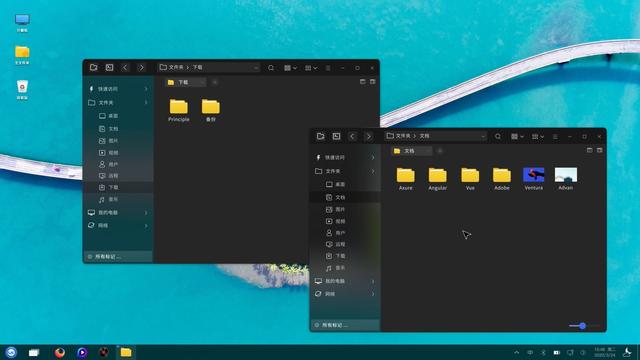Screen dimensions: 640x360
Task: Select the Azure folder
Action: click(x=405, y=179)
